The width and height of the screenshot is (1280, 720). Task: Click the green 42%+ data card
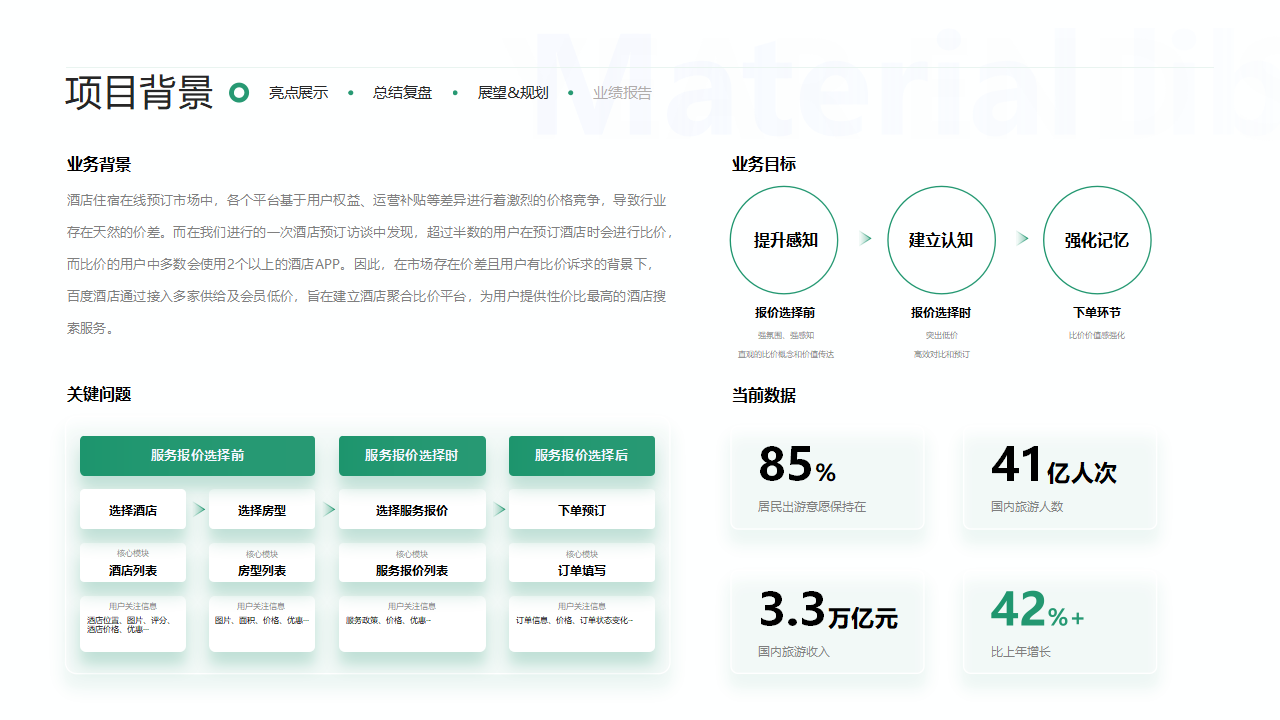(1060, 625)
